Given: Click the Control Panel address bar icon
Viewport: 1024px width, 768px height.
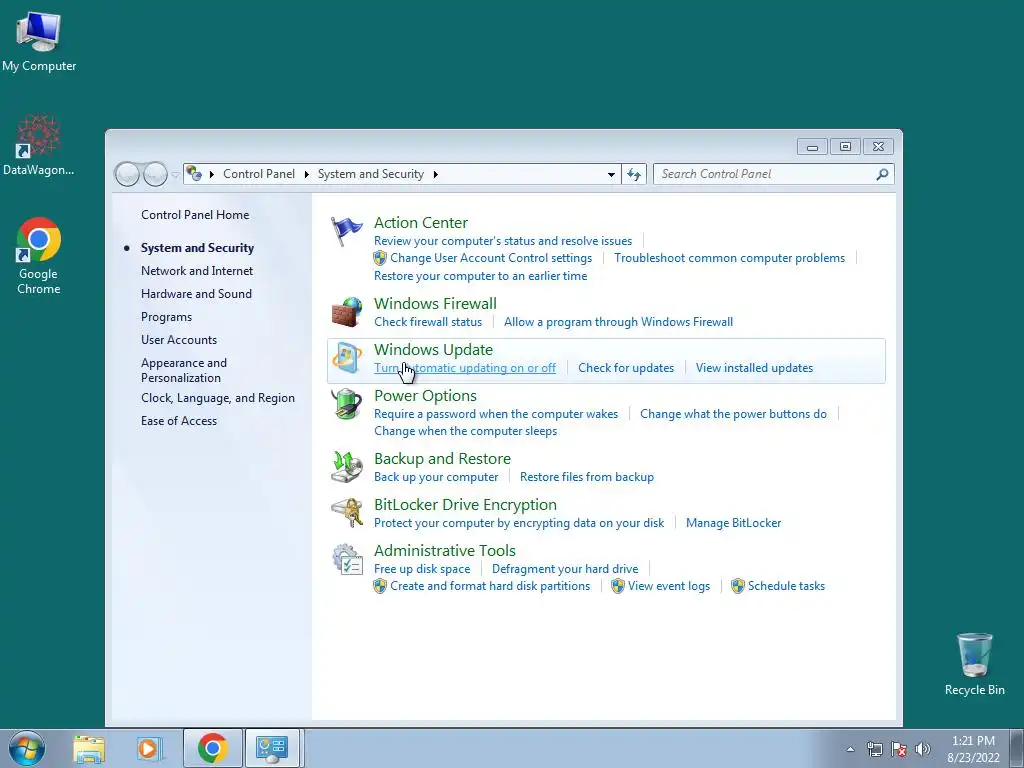Looking at the screenshot, I should 194,174.
